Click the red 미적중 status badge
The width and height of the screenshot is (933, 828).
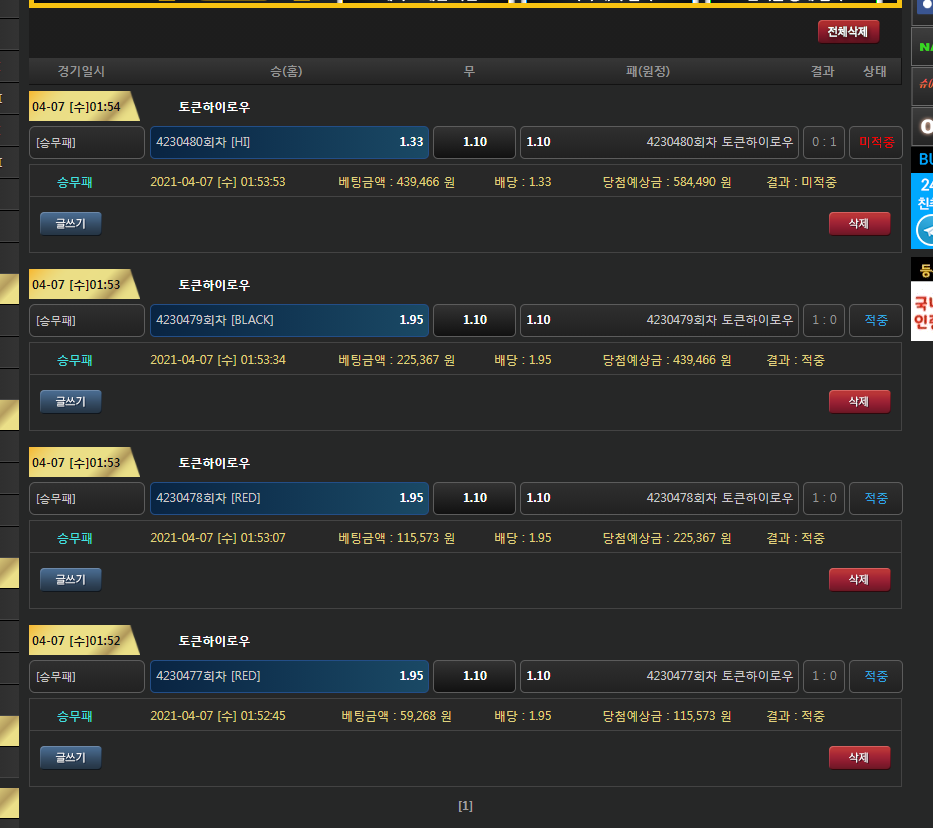click(x=875, y=142)
